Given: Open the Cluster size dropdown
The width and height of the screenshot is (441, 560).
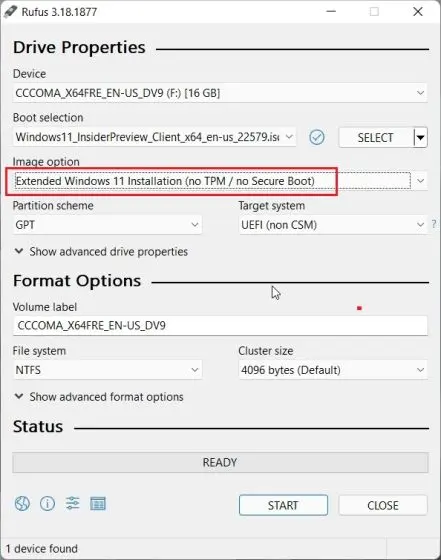Looking at the screenshot, I should click(333, 370).
